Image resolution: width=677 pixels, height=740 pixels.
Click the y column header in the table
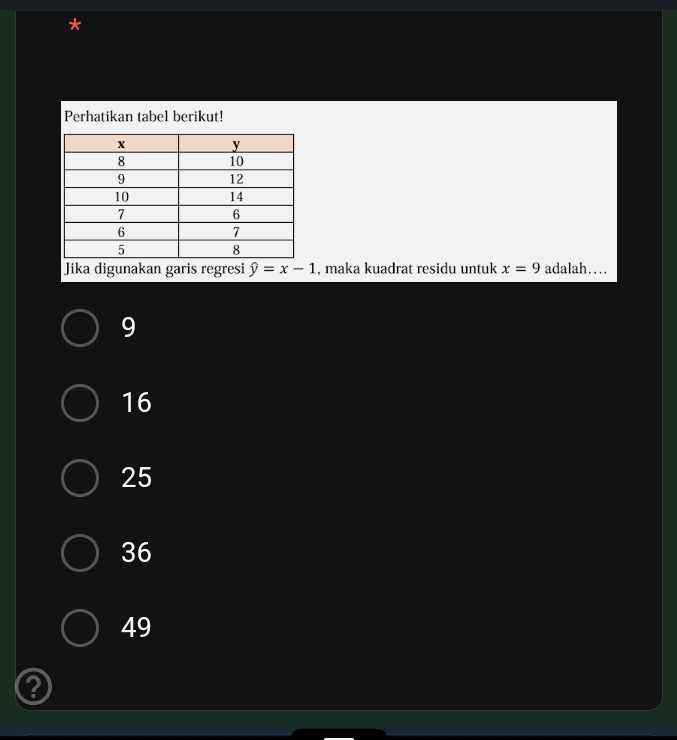(x=236, y=143)
